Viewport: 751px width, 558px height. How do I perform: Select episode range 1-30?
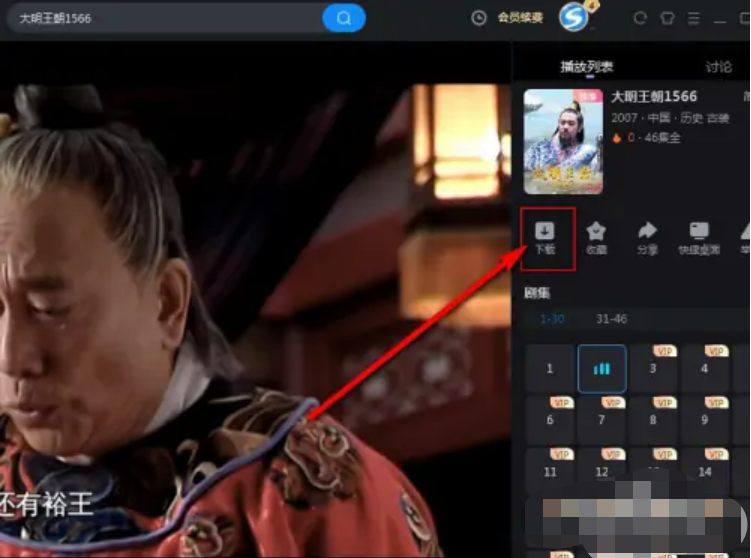click(551, 319)
